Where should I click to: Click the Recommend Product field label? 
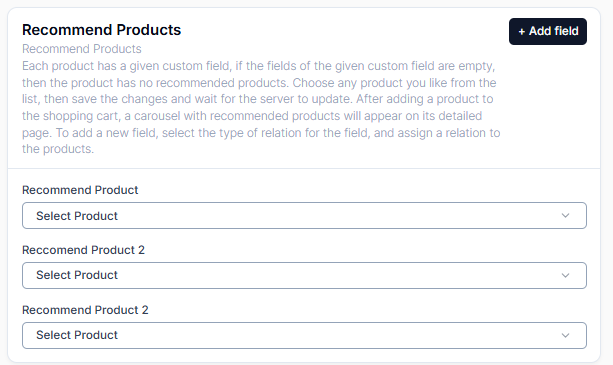click(x=80, y=190)
